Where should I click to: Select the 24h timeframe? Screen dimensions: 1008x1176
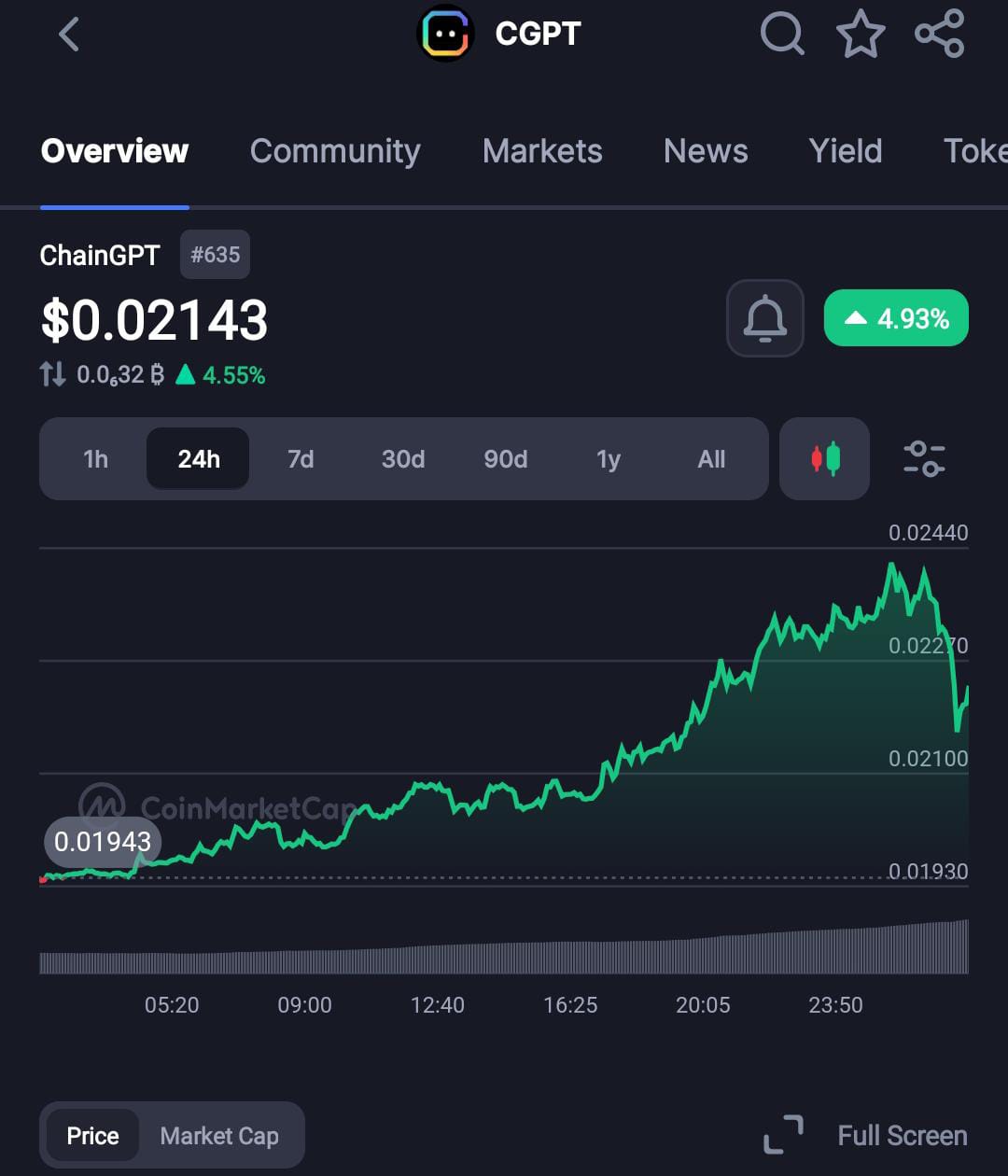[198, 458]
